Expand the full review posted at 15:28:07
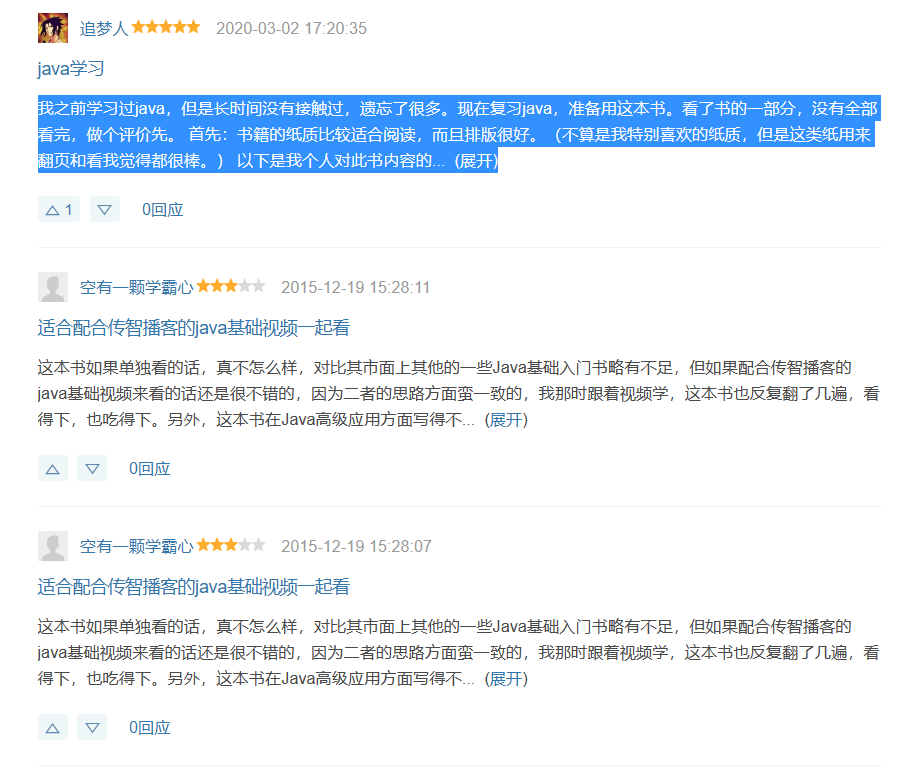The width and height of the screenshot is (910, 774). click(506, 679)
